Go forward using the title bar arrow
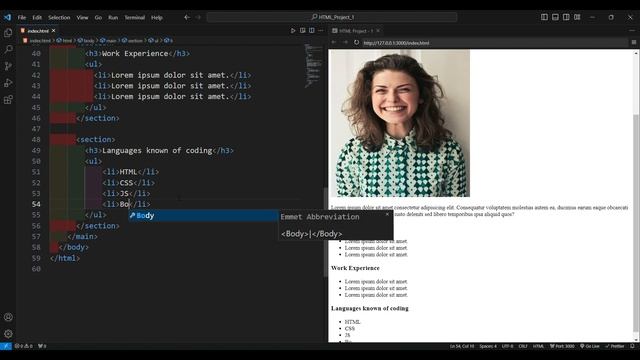This screenshot has width=640, height=360. click(x=198, y=17)
